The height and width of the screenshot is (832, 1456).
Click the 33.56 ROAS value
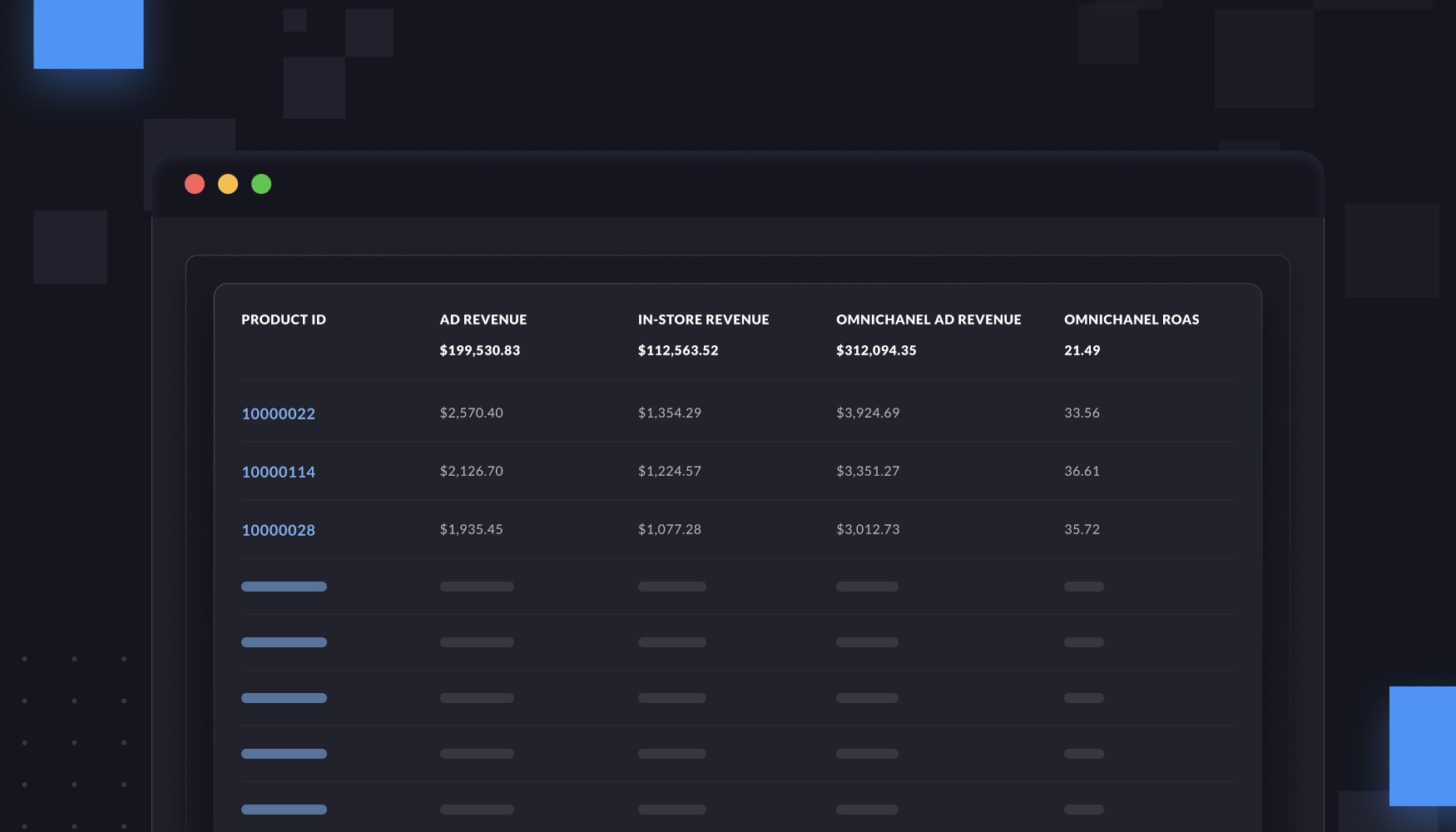[x=1082, y=413]
